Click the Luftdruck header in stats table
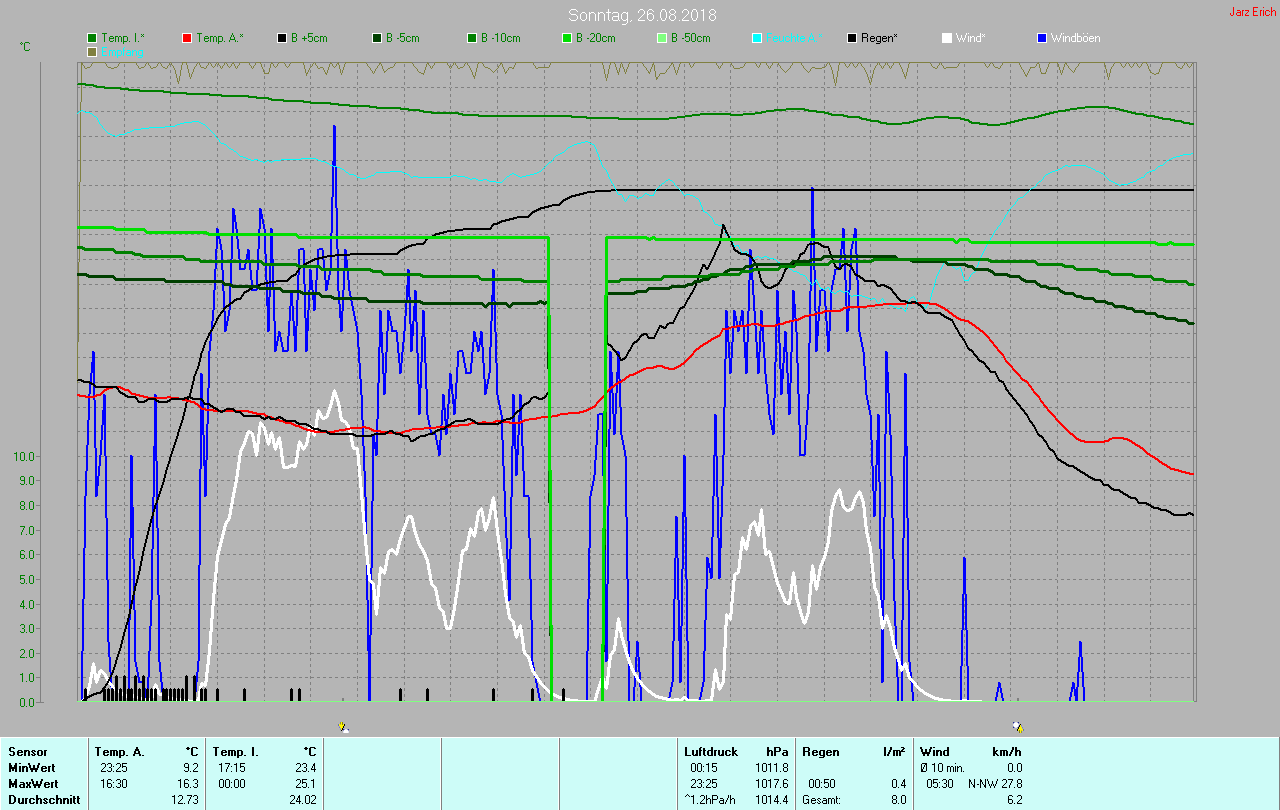 pyautogui.click(x=711, y=751)
